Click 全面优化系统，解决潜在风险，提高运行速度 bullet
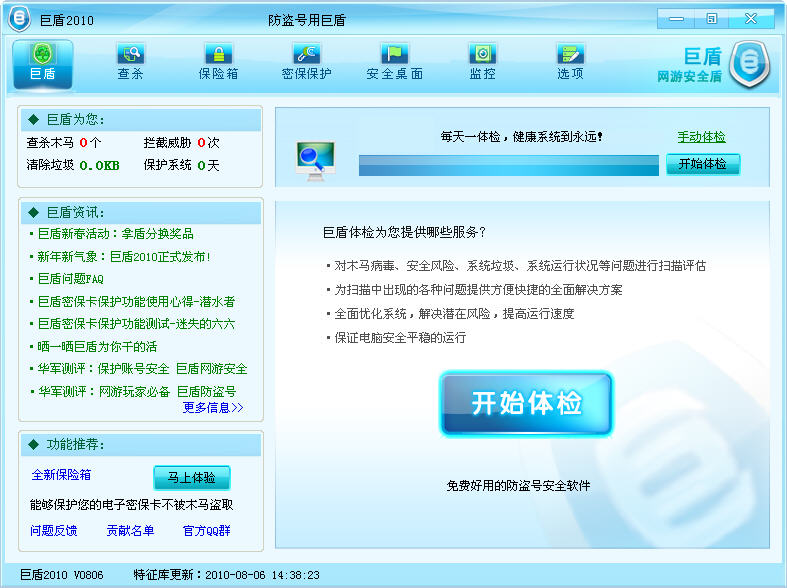Screen dimensions: 787x588 454,314
